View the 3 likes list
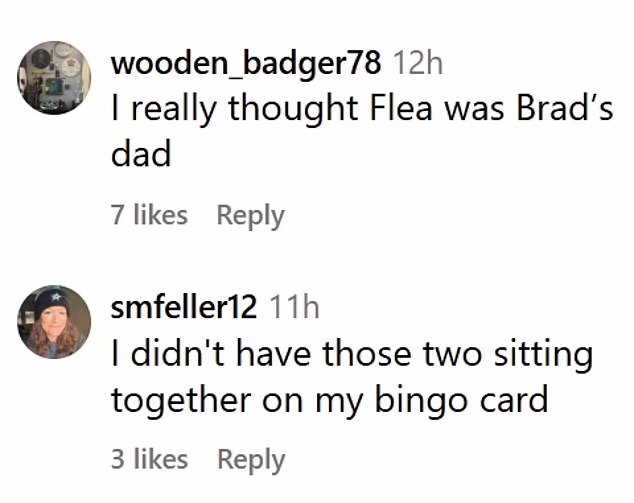 (149, 459)
